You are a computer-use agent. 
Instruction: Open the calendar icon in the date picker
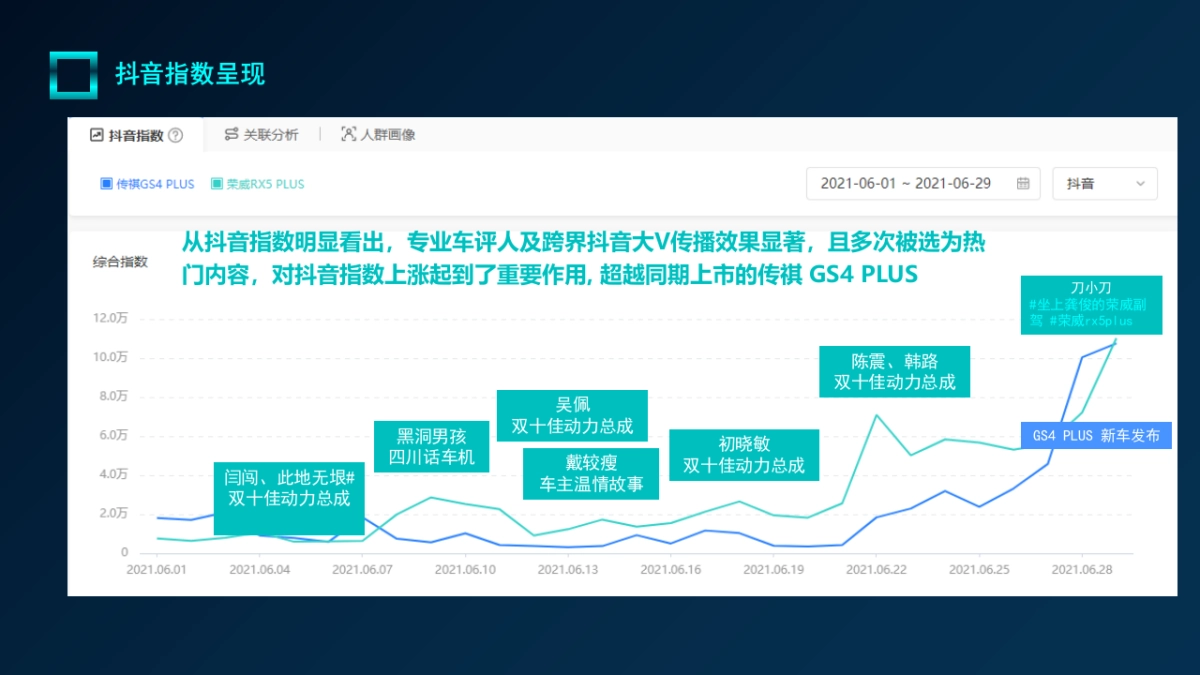(1022, 184)
